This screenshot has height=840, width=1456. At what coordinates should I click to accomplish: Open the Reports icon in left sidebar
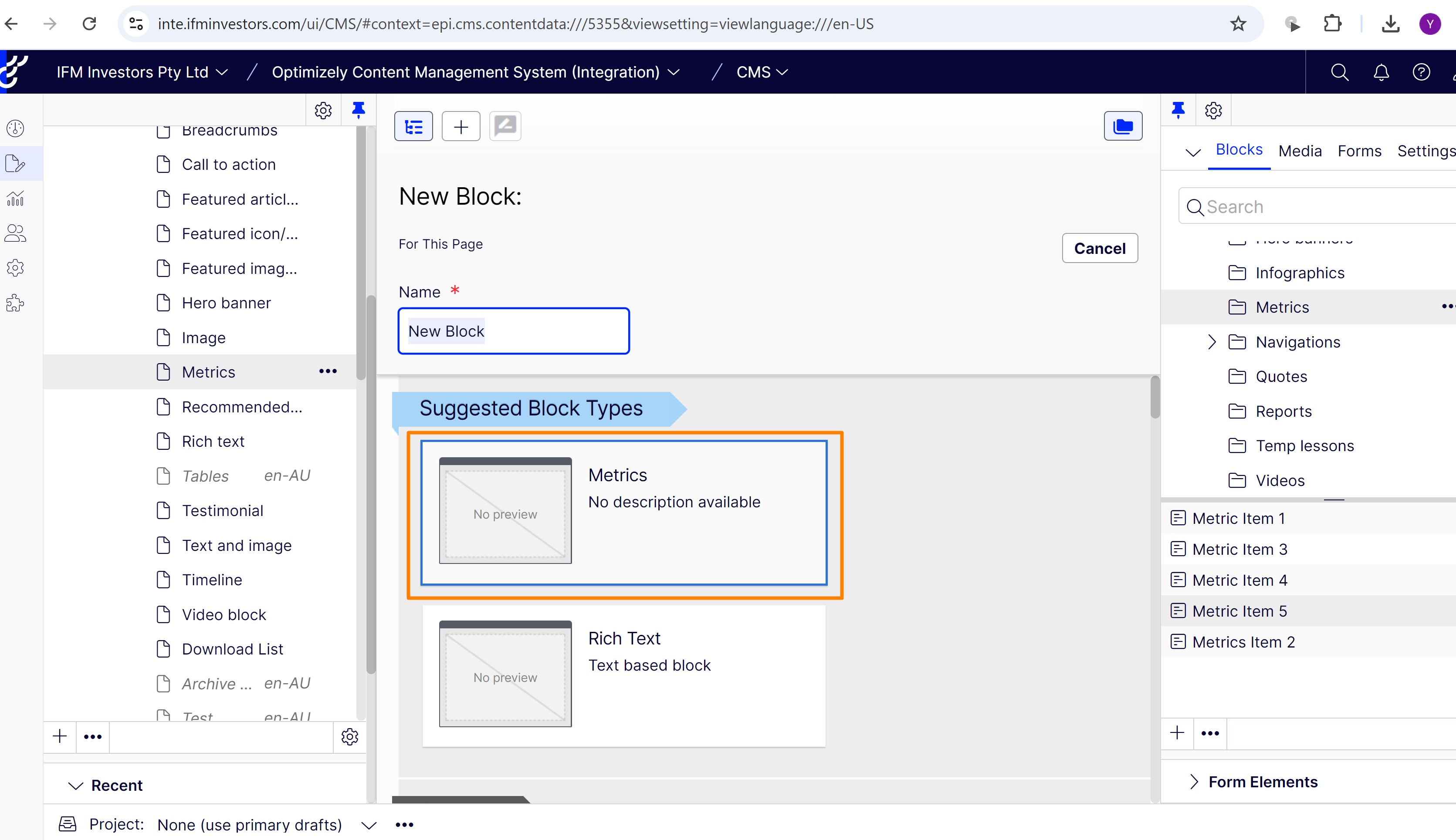coord(16,199)
